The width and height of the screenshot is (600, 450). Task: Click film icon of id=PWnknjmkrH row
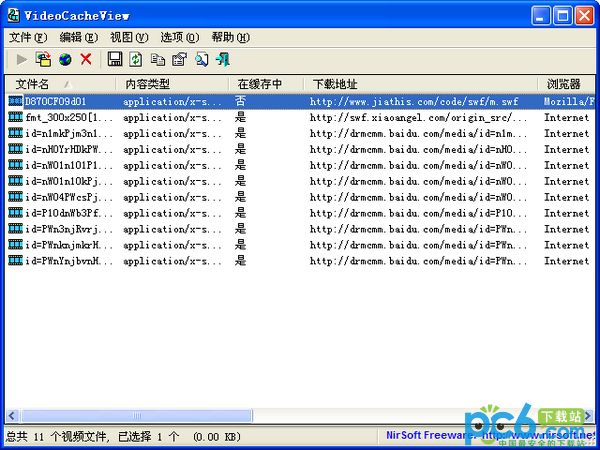coord(16,245)
